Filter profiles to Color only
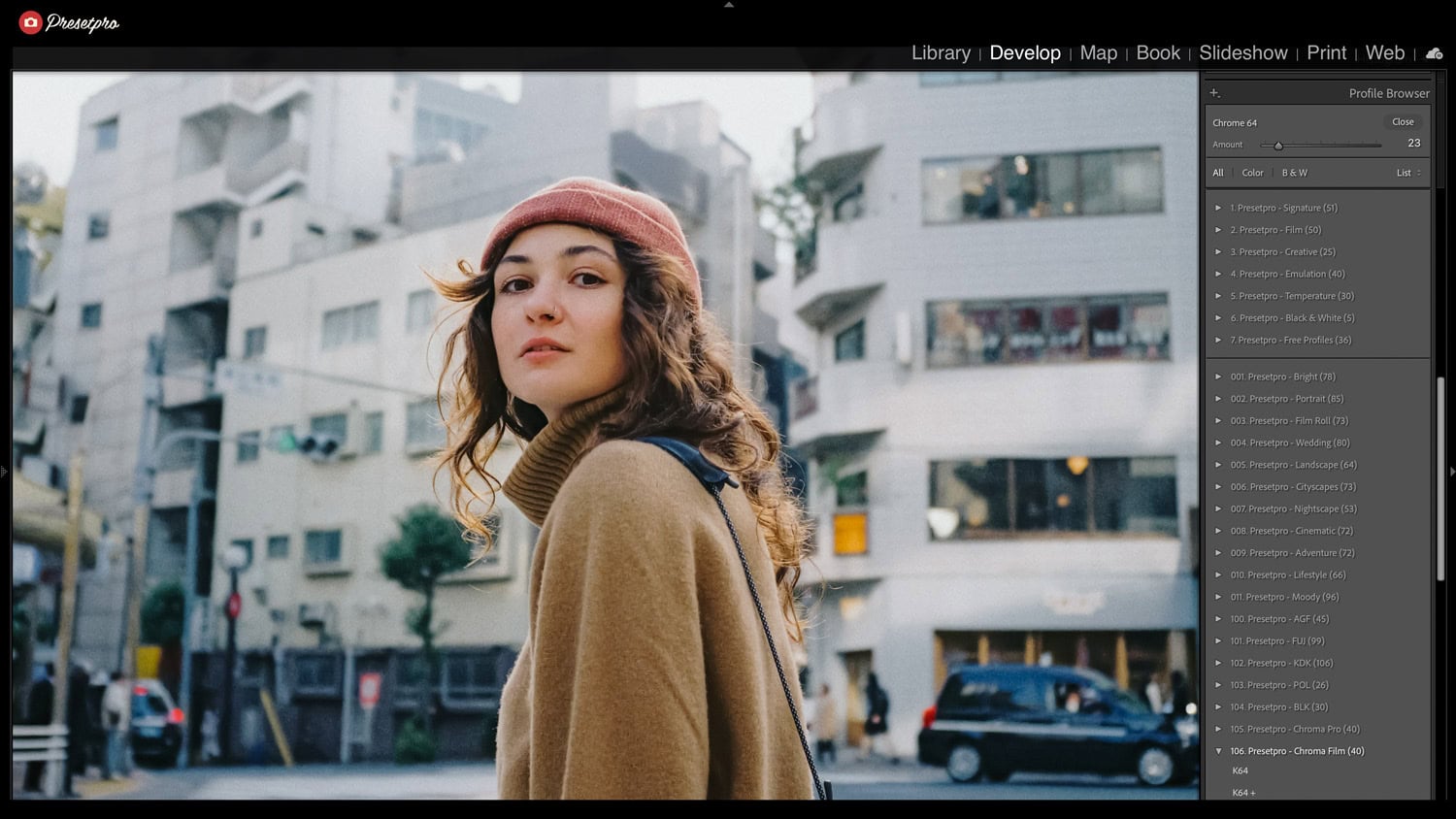 (1252, 173)
